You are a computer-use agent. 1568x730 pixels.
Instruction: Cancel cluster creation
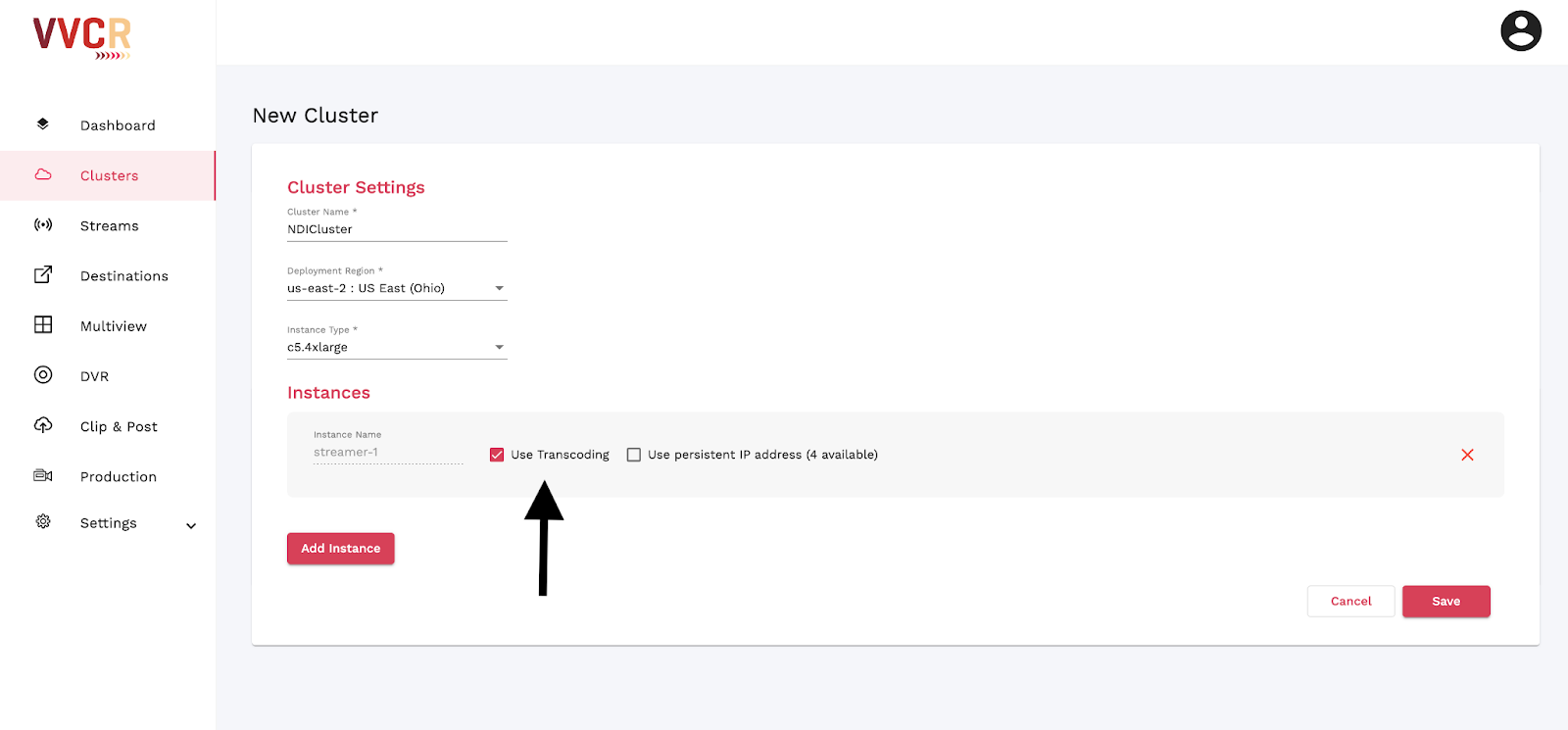(1350, 602)
